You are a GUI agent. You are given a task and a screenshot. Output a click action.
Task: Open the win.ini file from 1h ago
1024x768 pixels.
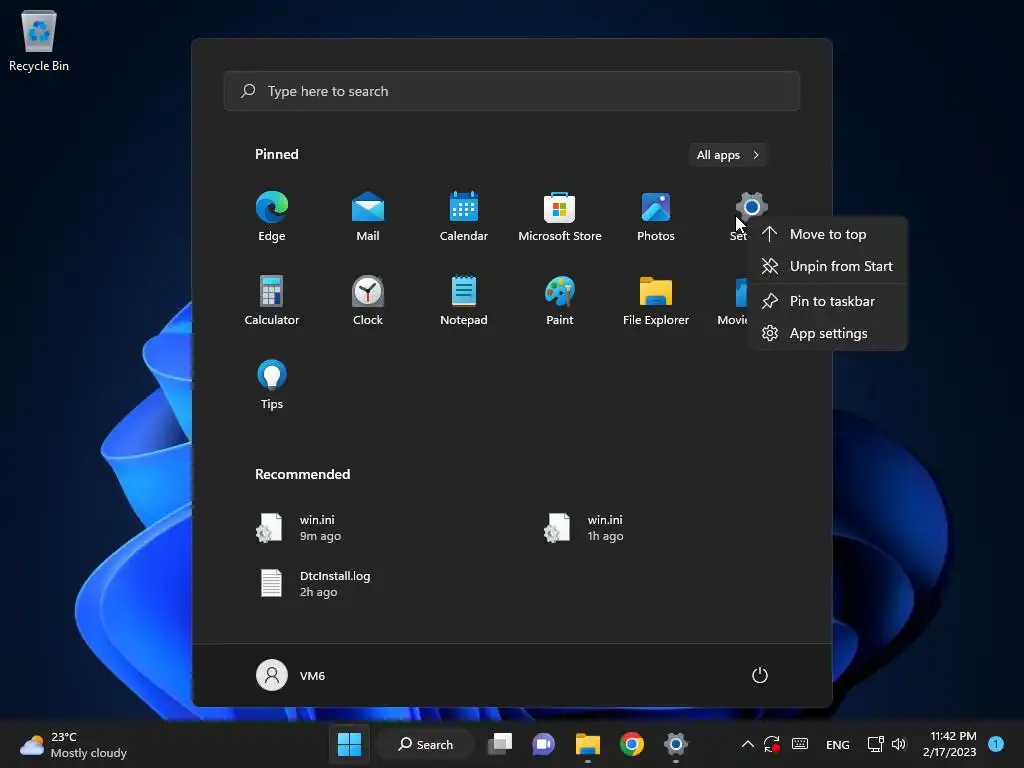[584, 528]
